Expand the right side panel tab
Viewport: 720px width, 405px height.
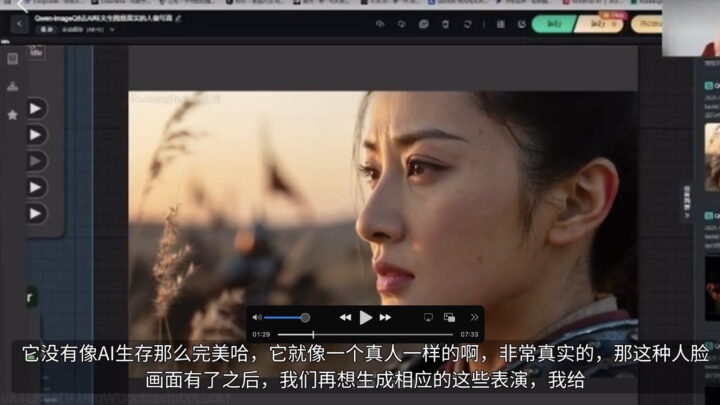coord(687,201)
